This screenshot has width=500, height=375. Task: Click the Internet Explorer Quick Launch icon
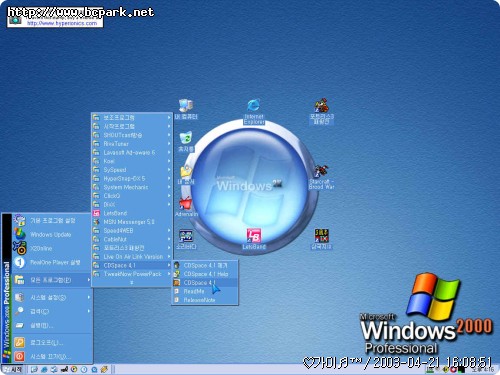pyautogui.click(x=44, y=369)
